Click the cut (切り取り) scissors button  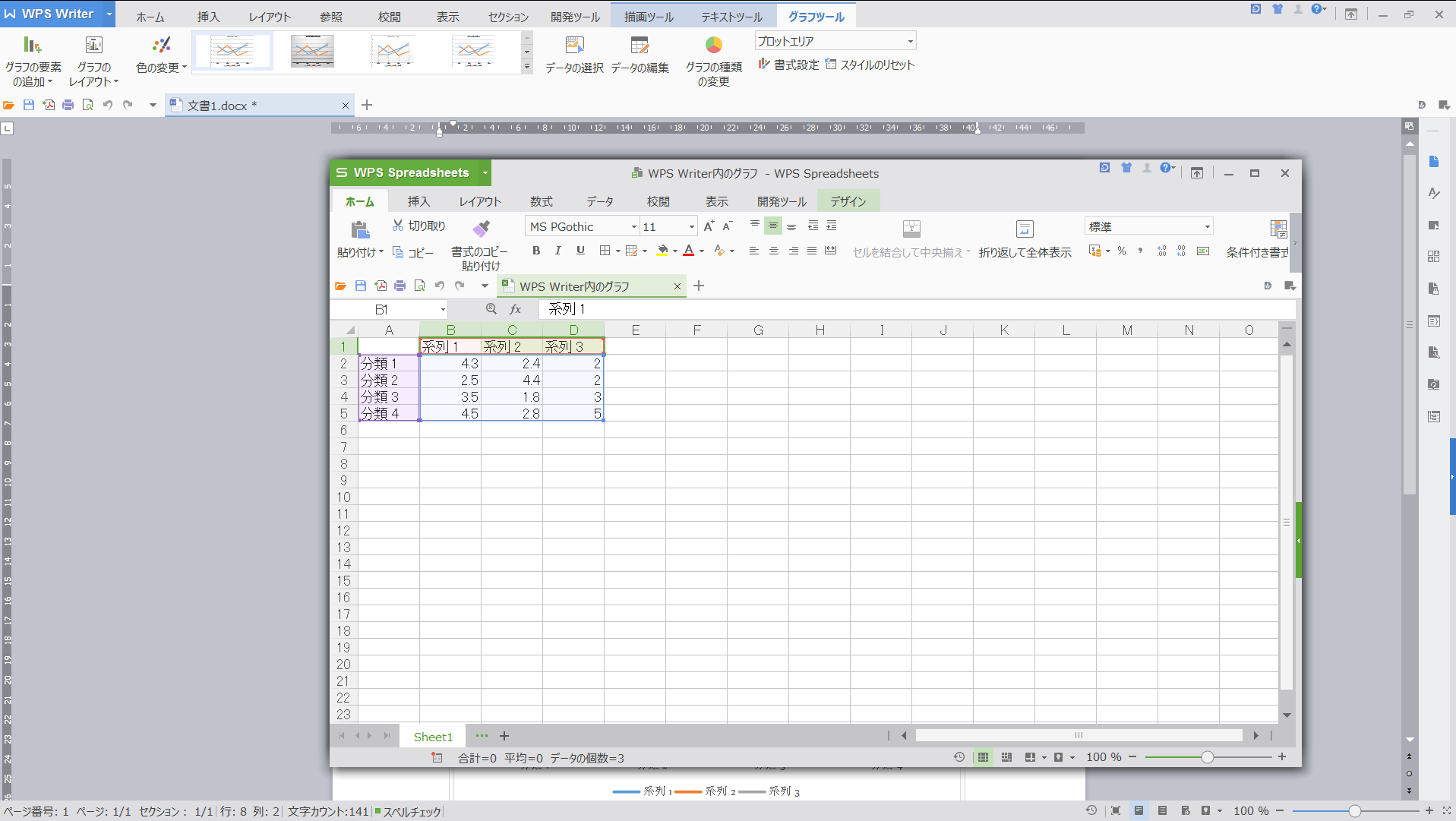coord(418,226)
